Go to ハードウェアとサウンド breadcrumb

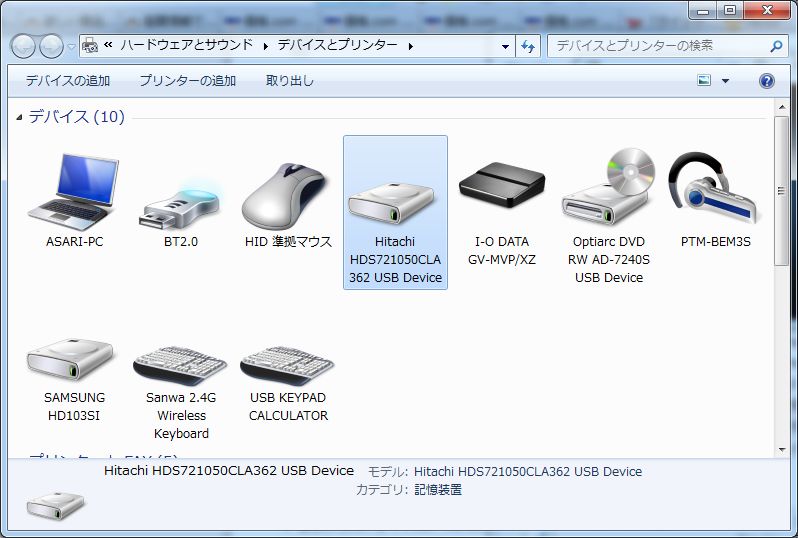(186, 45)
